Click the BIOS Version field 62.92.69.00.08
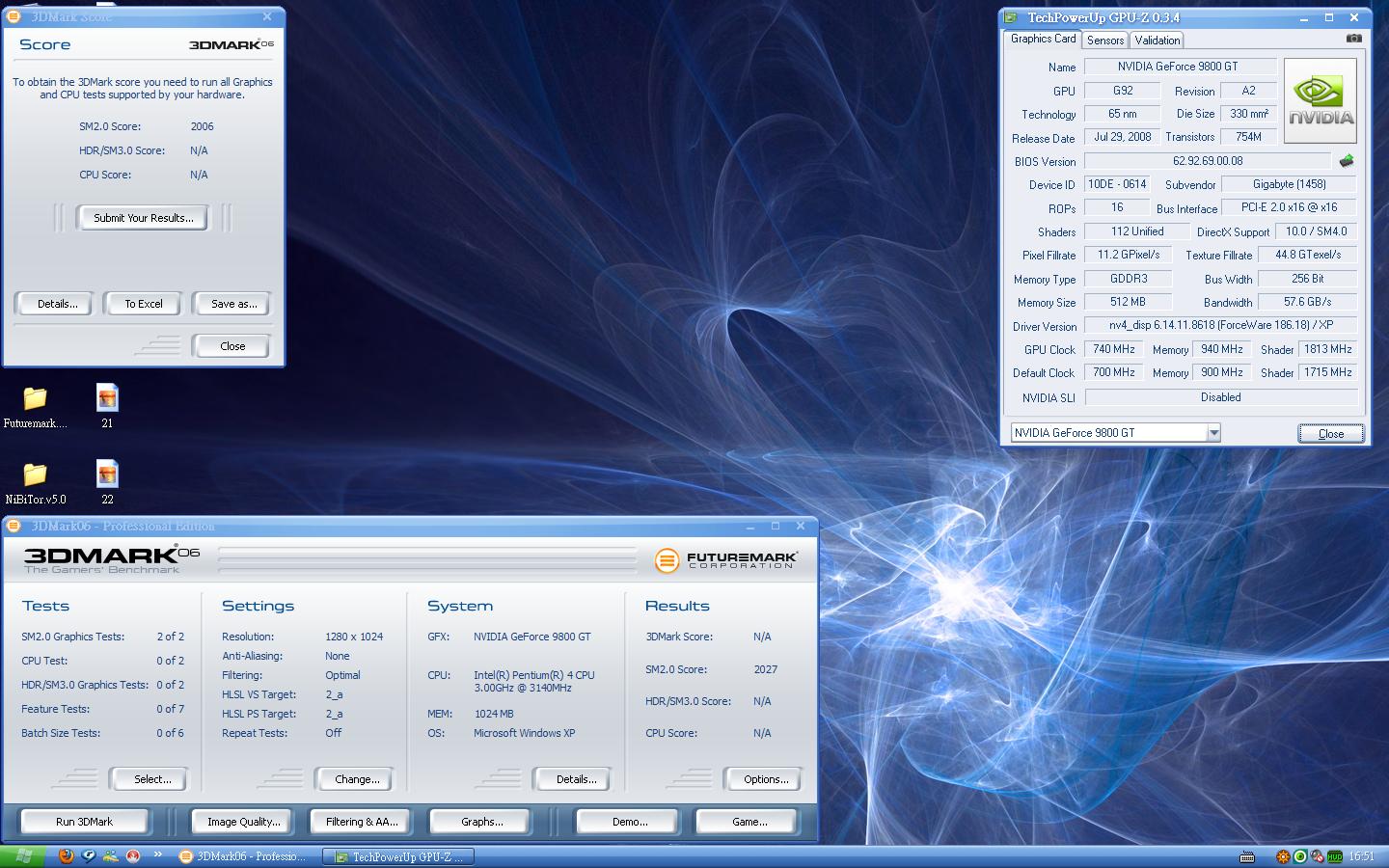Image resolution: width=1389 pixels, height=868 pixels. [x=1208, y=161]
